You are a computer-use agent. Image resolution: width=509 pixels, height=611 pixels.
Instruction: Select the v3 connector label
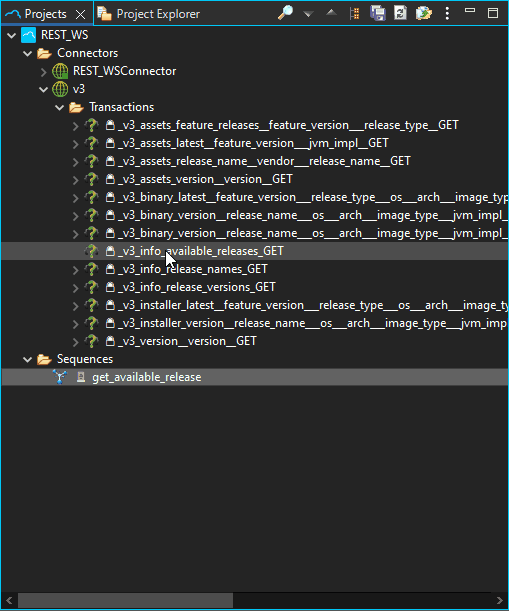pos(79,89)
